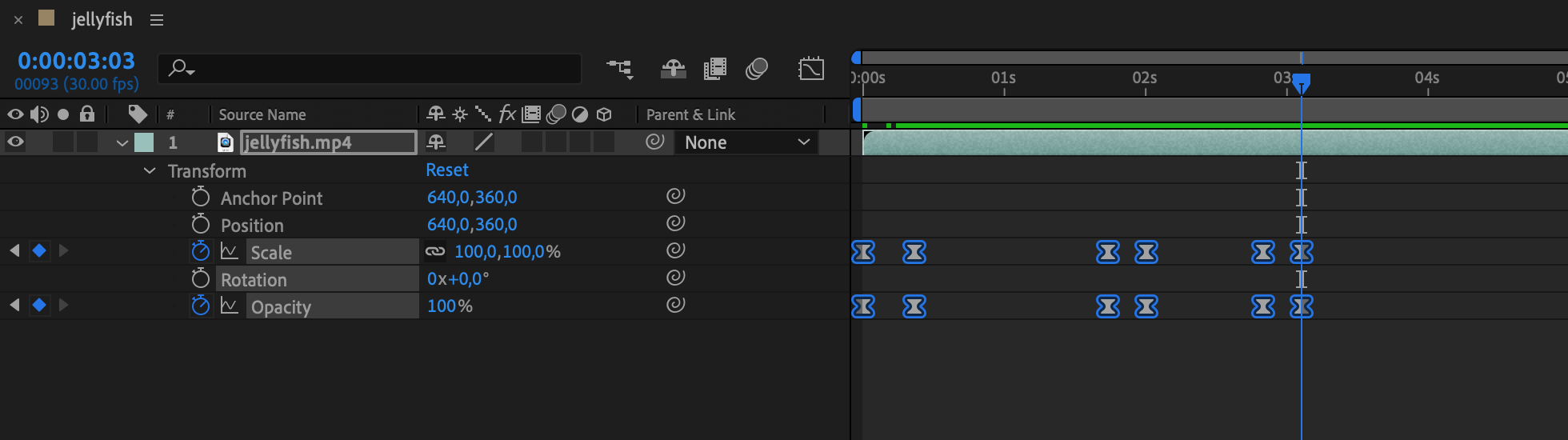
Task: Toggle the Scale constrain proportions link
Action: (434, 252)
